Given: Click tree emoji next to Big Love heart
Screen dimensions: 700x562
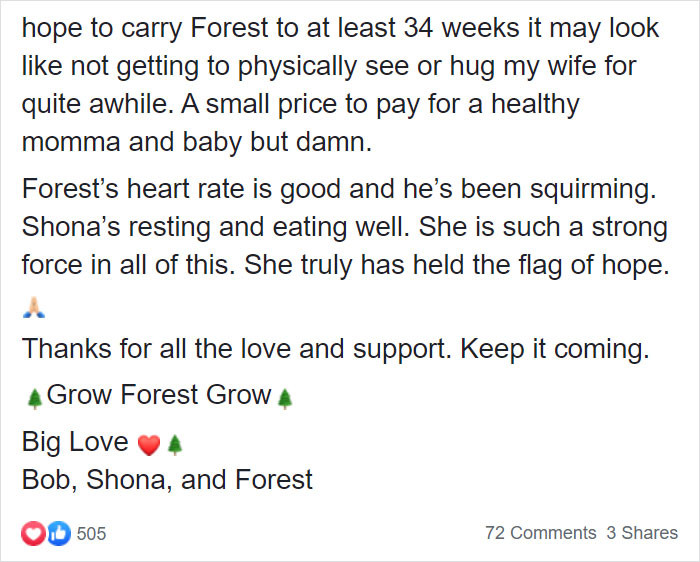Looking at the screenshot, I should pyautogui.click(x=175, y=445).
